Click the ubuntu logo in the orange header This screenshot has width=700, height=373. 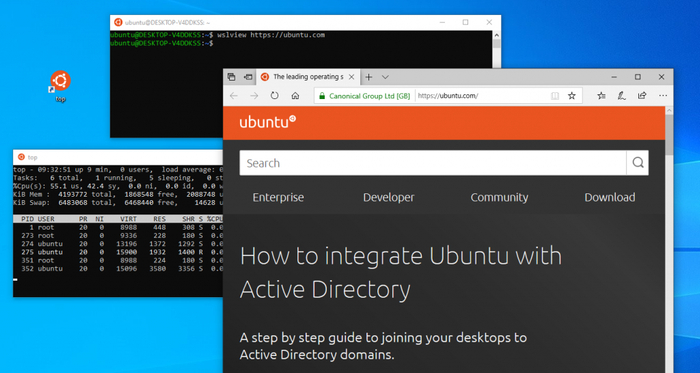pyautogui.click(x=268, y=122)
